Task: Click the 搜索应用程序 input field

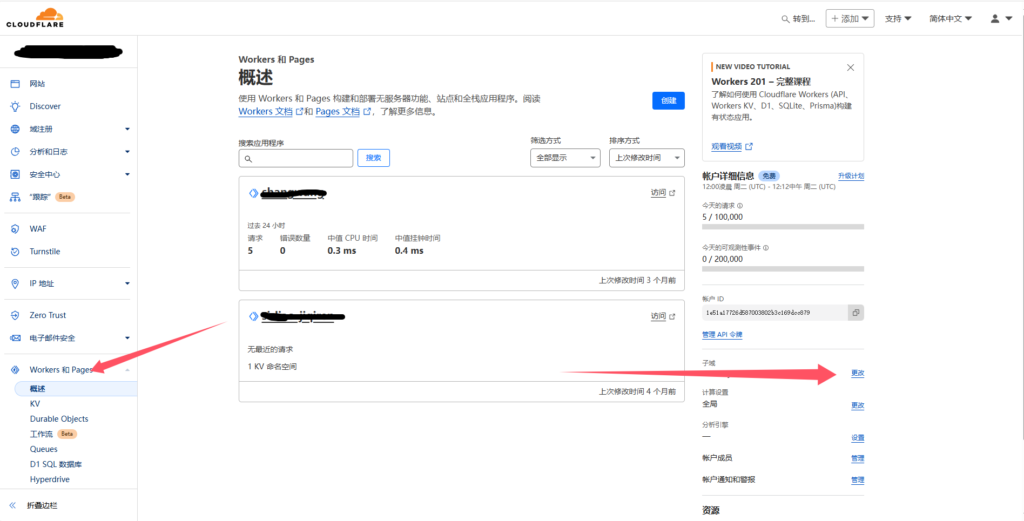Action: pos(296,158)
